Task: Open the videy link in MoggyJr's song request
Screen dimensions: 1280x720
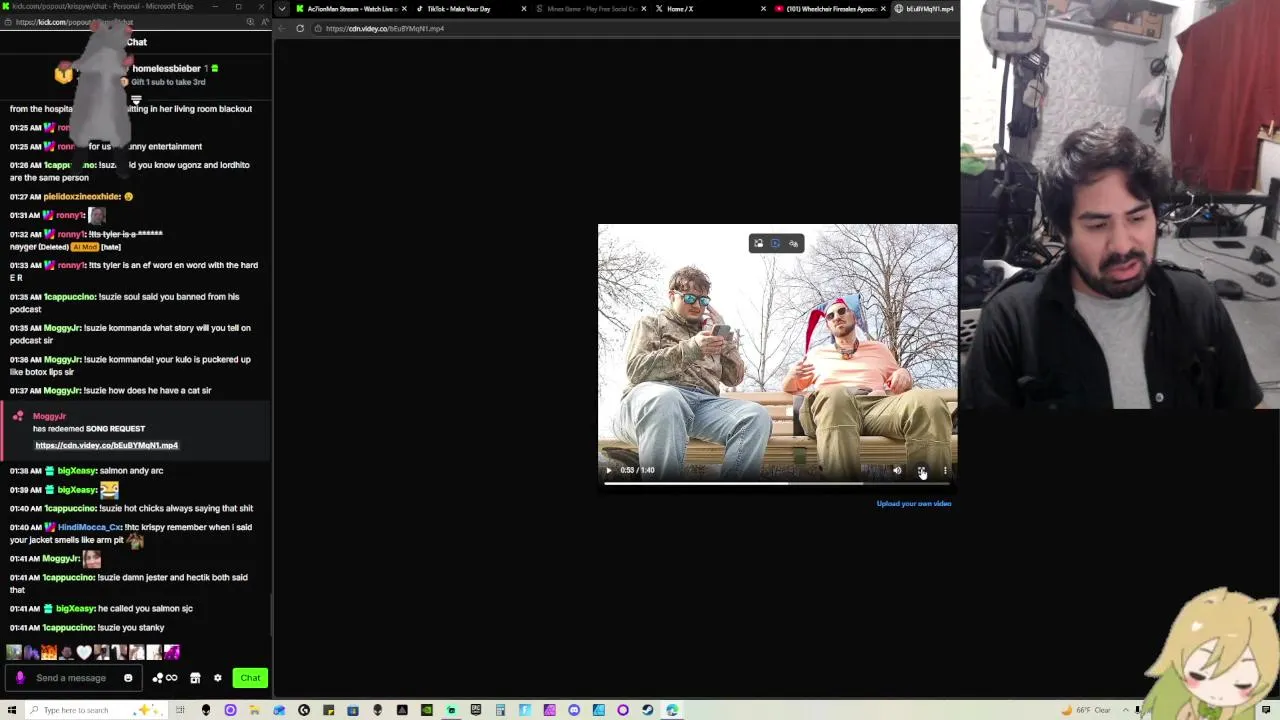Action: click(x=107, y=445)
